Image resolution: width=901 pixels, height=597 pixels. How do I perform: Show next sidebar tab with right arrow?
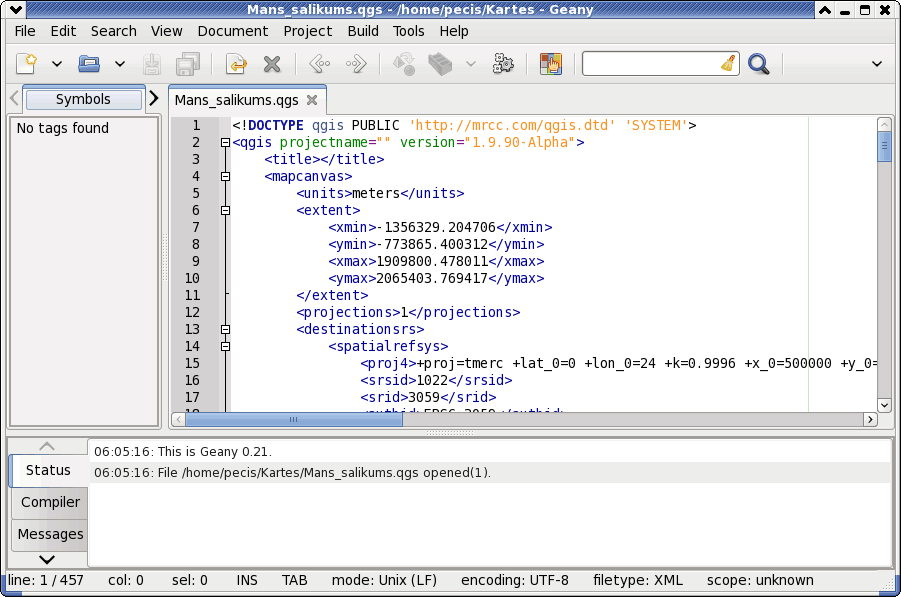tap(153, 98)
